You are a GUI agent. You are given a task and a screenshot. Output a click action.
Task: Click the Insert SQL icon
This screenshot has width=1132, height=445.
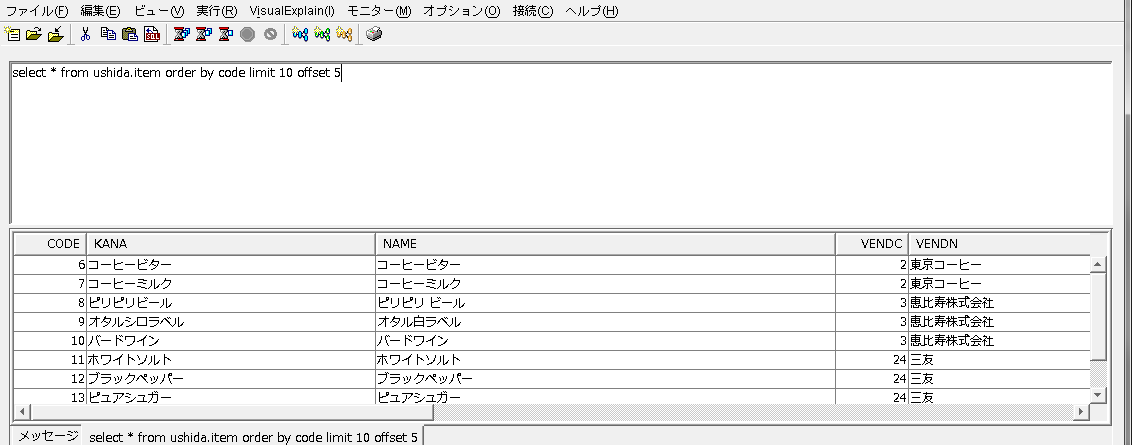pos(152,34)
